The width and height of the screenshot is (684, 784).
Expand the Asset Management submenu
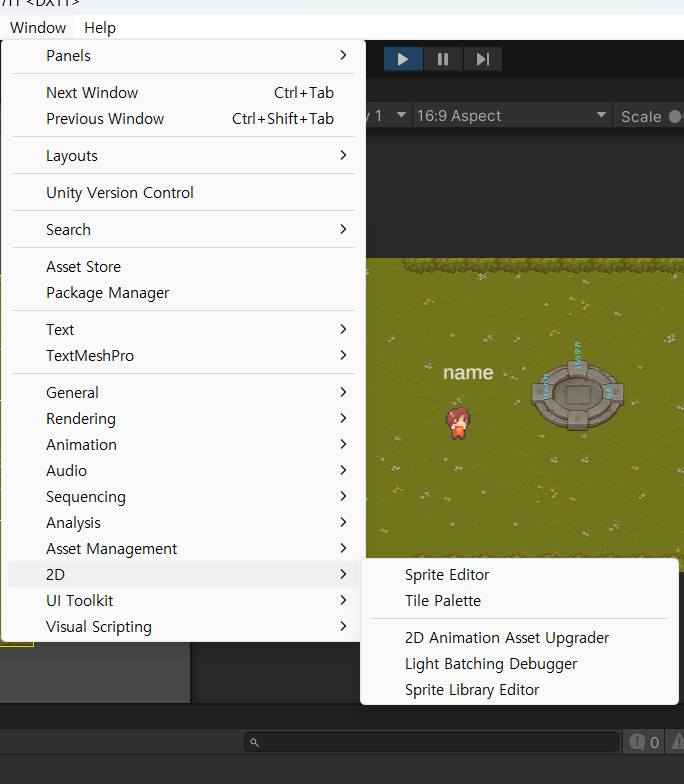coord(183,548)
